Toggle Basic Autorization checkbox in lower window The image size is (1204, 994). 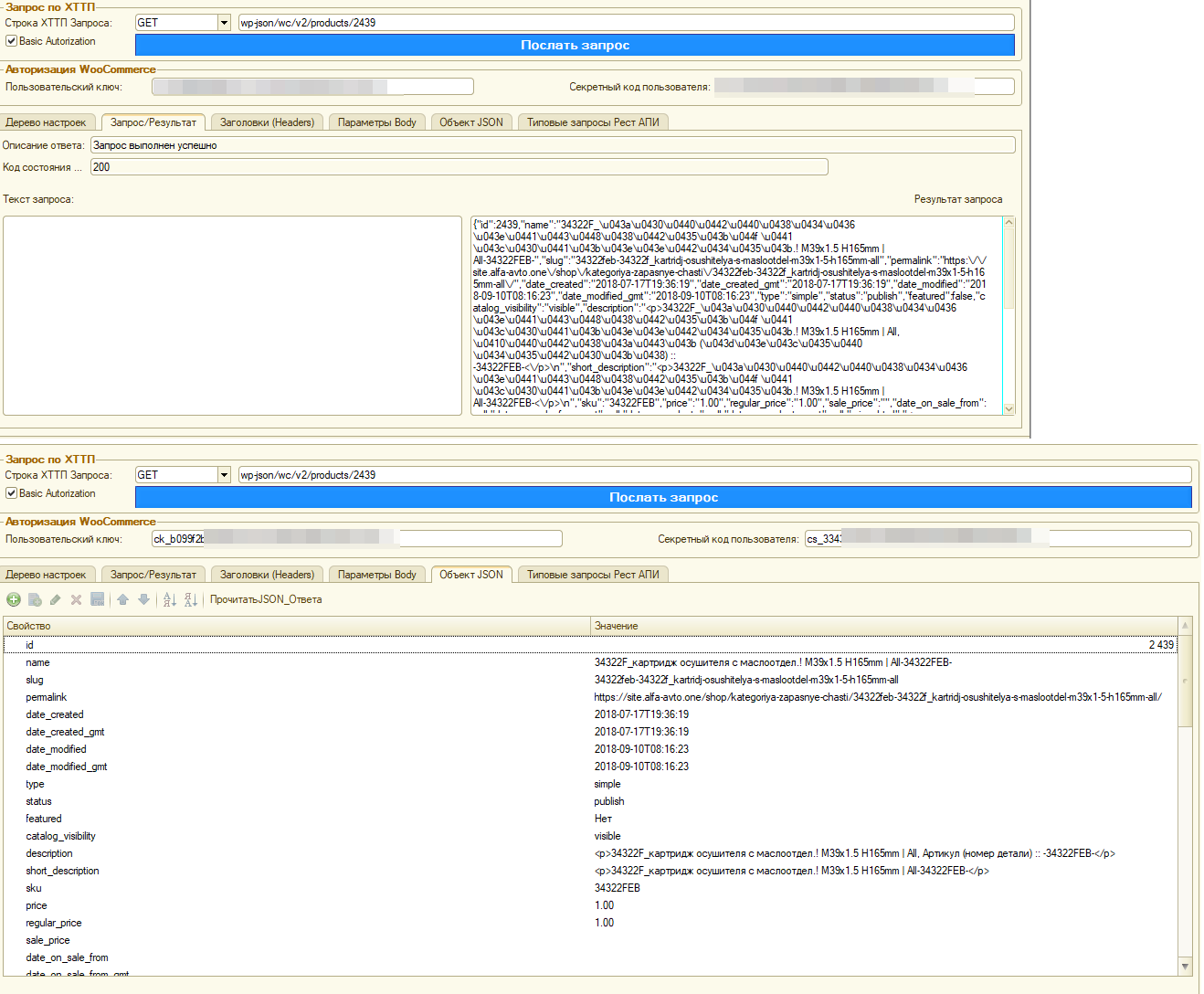coord(11,493)
